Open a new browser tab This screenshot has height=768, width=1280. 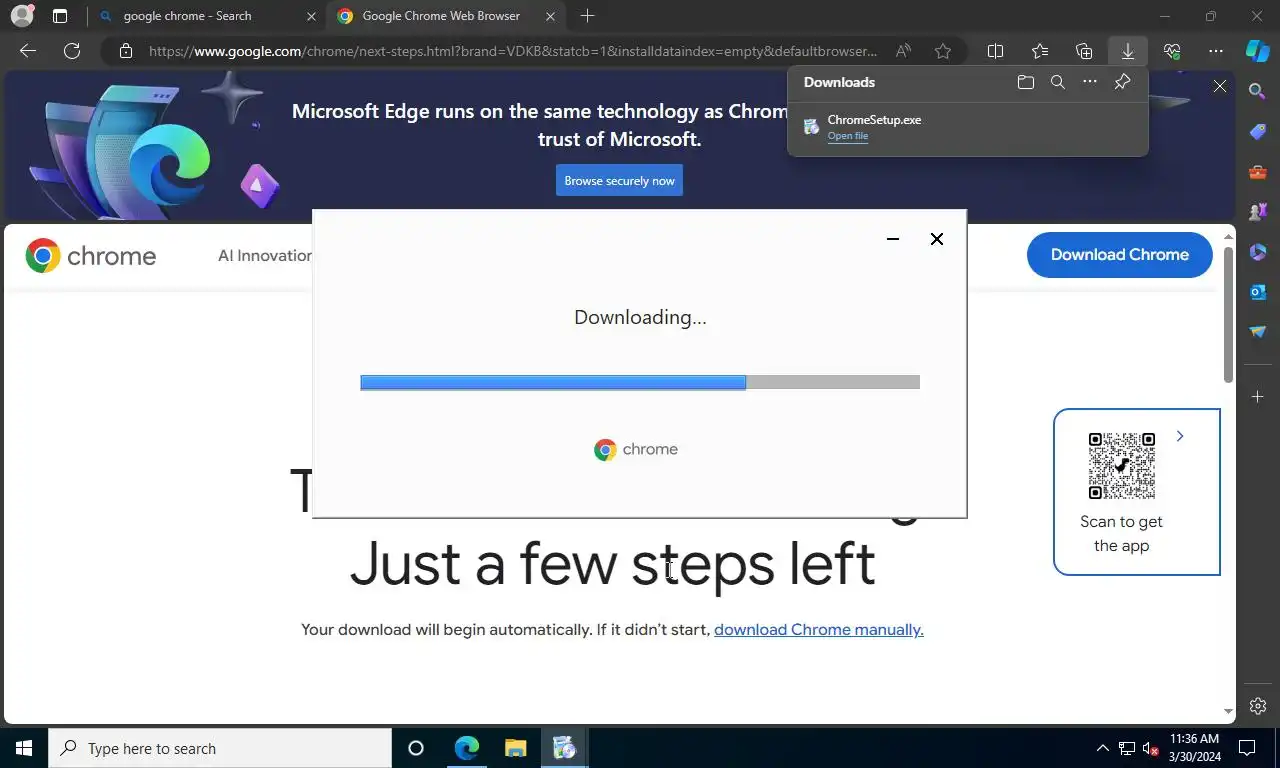[588, 16]
